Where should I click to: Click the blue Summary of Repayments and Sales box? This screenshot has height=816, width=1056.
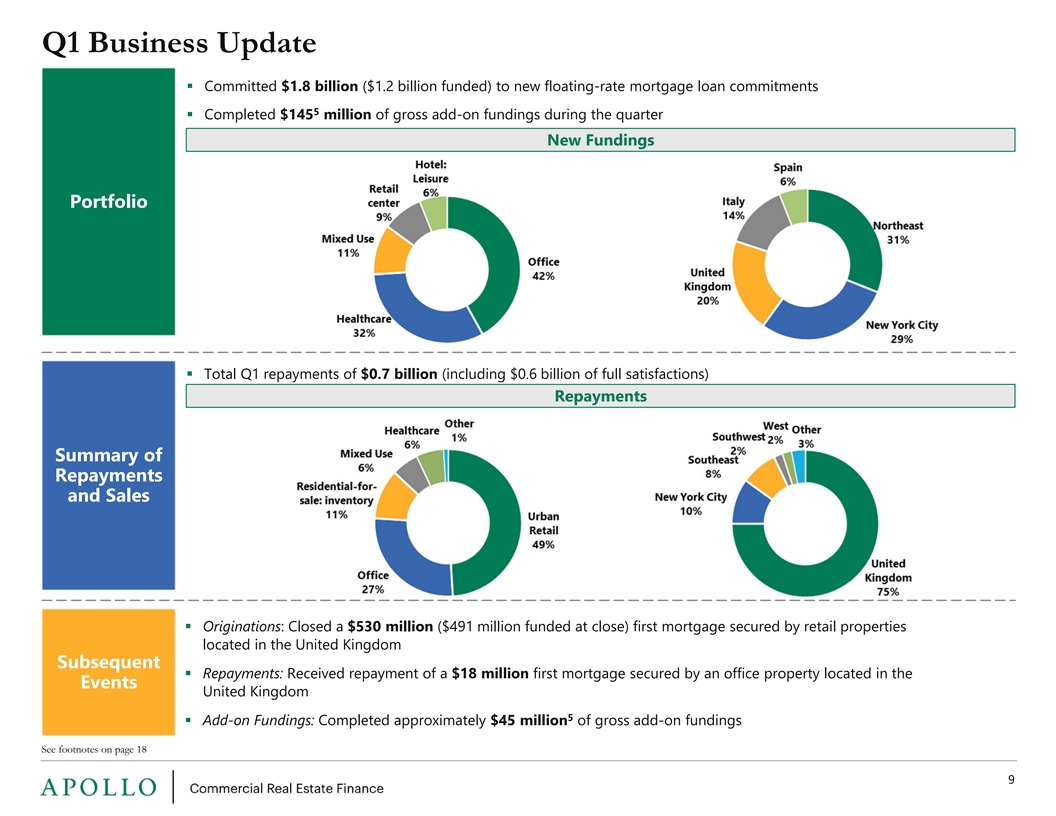pos(108,475)
